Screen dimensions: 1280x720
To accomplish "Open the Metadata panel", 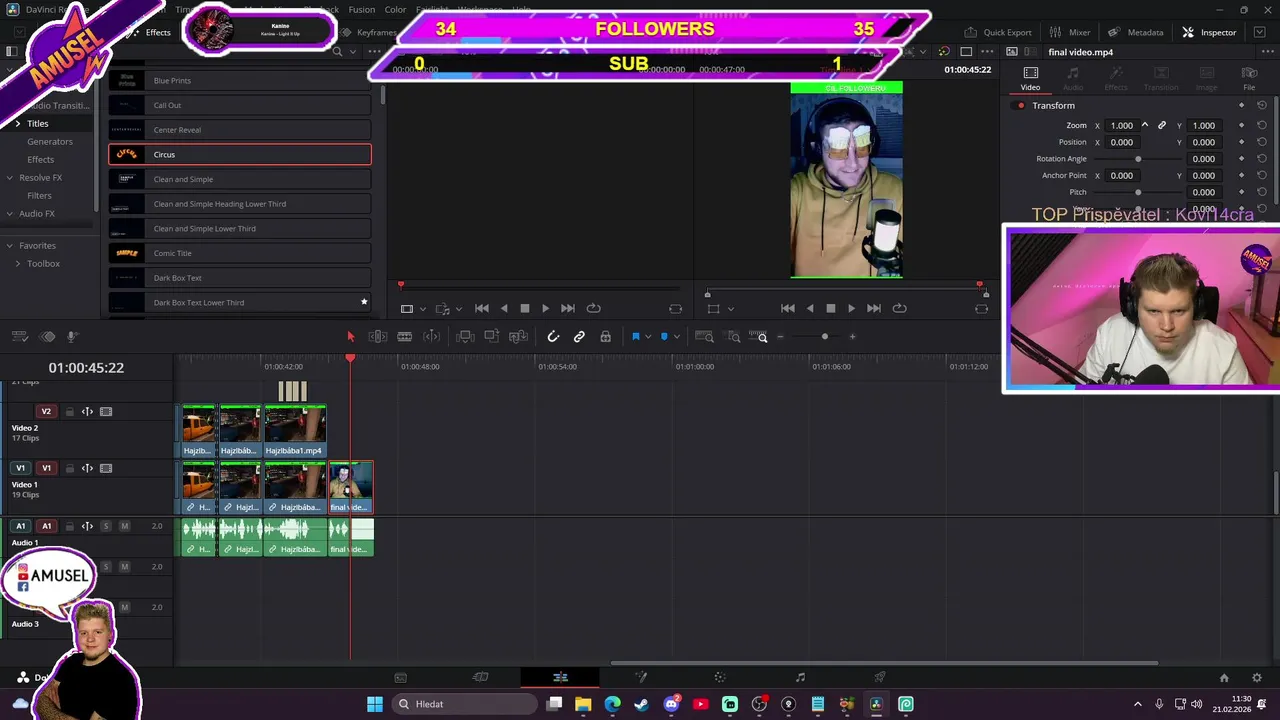I will point(1136,32).
